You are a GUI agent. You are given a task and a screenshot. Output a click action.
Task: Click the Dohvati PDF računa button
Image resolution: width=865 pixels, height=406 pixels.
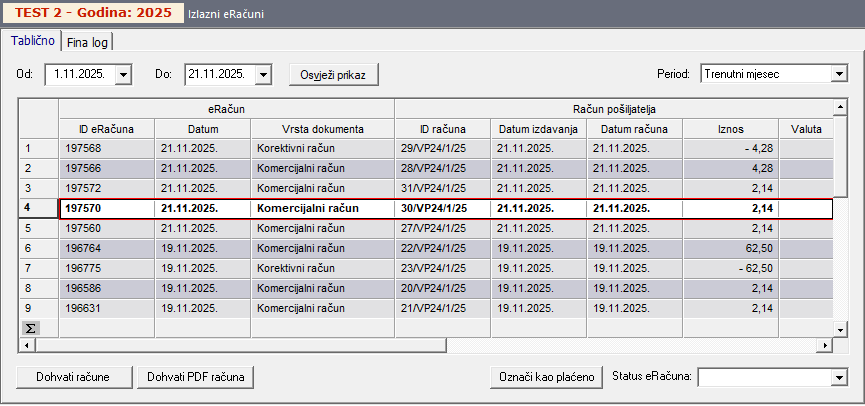(x=196, y=377)
